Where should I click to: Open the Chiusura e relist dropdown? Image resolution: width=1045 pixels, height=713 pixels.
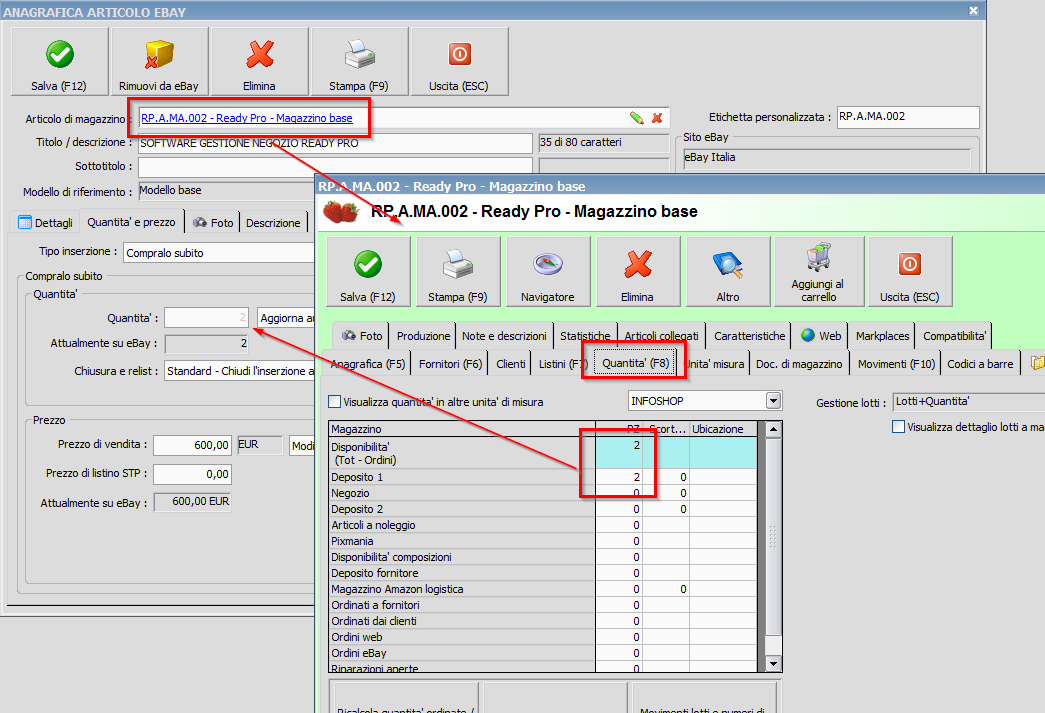(239, 370)
